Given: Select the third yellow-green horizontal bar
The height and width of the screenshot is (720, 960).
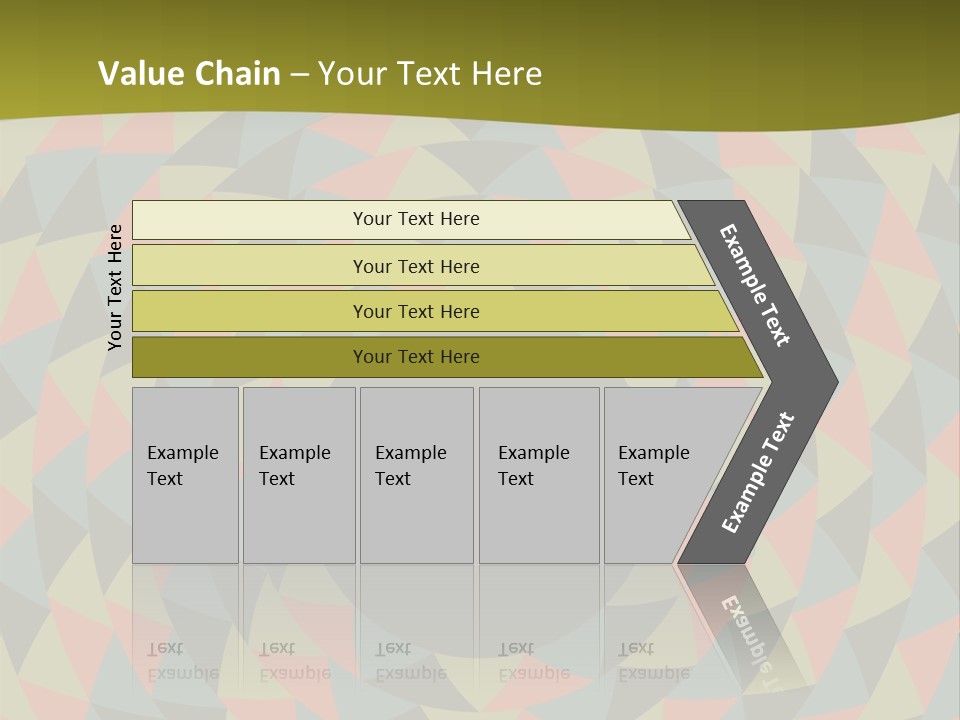Looking at the screenshot, I should [x=415, y=311].
